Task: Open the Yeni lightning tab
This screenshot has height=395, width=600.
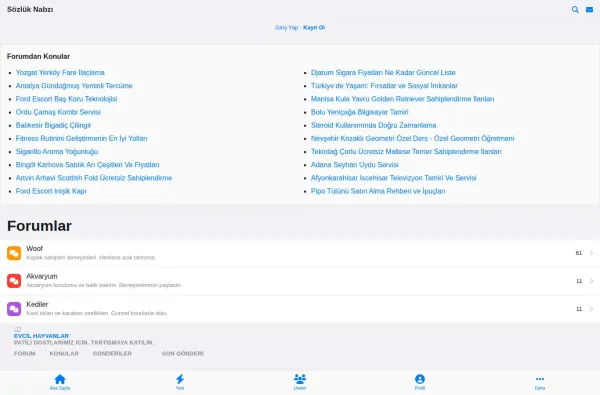Action: click(x=180, y=382)
